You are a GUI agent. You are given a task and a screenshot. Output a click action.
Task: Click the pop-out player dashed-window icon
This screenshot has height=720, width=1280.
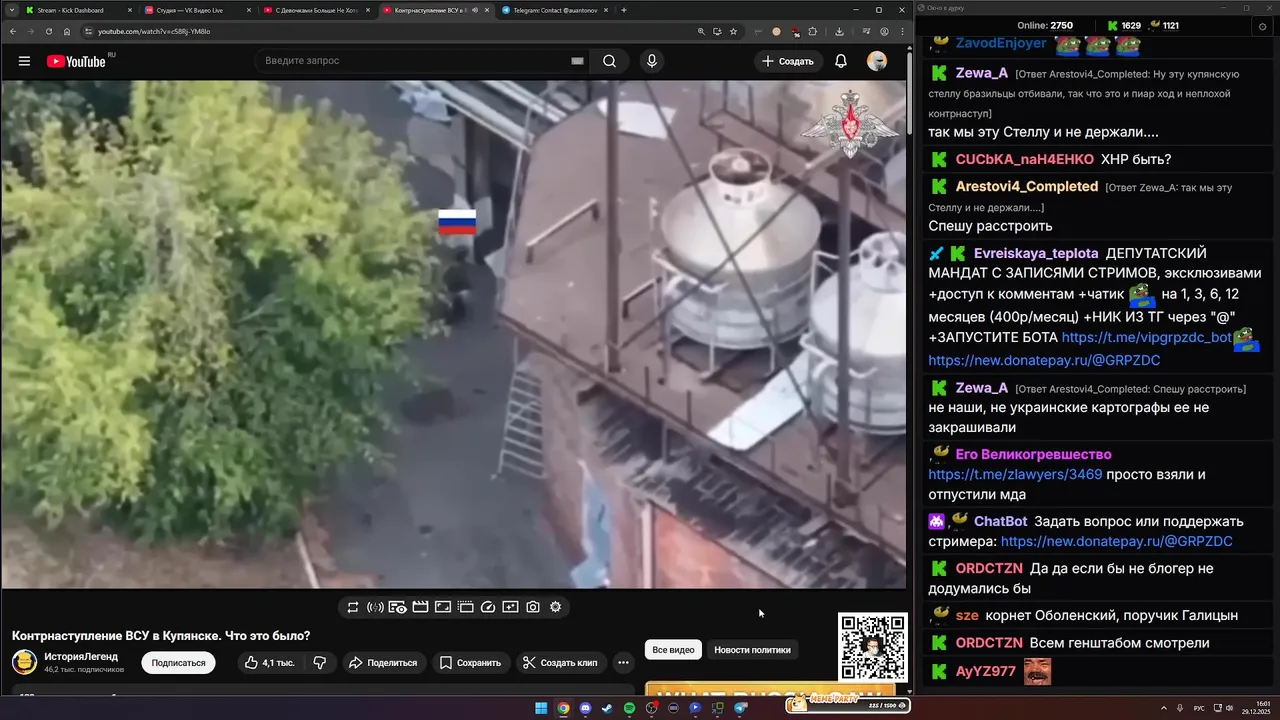465,607
